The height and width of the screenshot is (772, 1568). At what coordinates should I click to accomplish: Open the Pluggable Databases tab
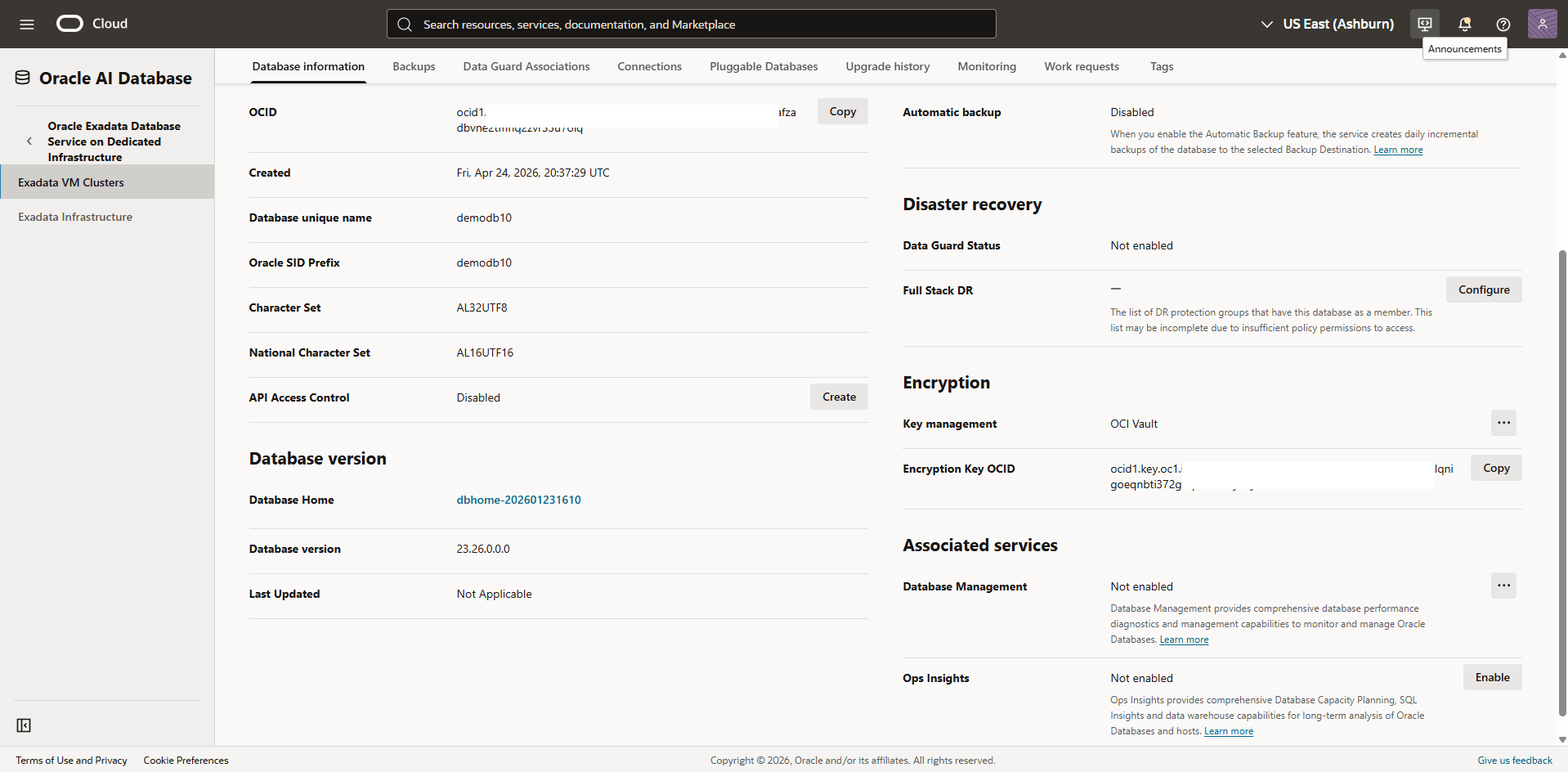[x=764, y=66]
